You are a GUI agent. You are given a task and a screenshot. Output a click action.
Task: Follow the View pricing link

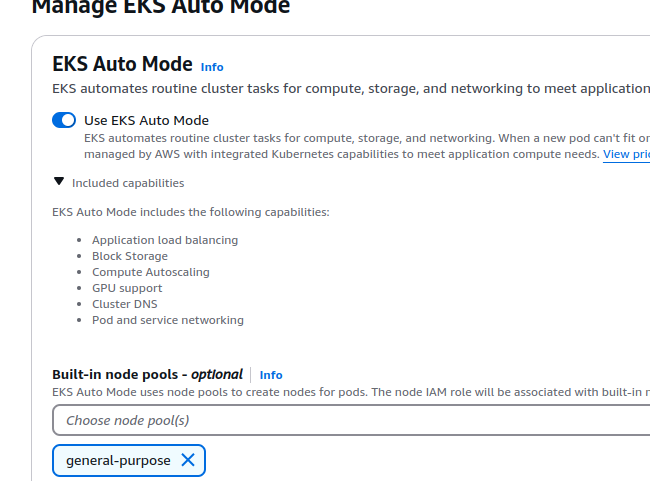(626, 154)
